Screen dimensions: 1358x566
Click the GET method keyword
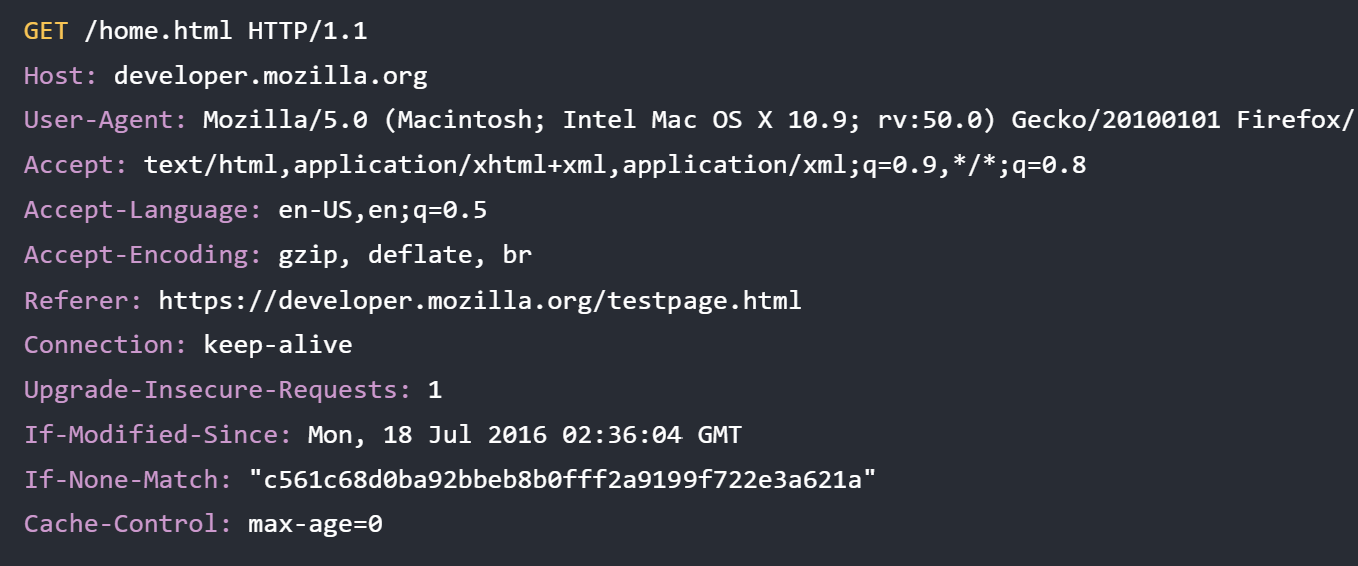46,31
